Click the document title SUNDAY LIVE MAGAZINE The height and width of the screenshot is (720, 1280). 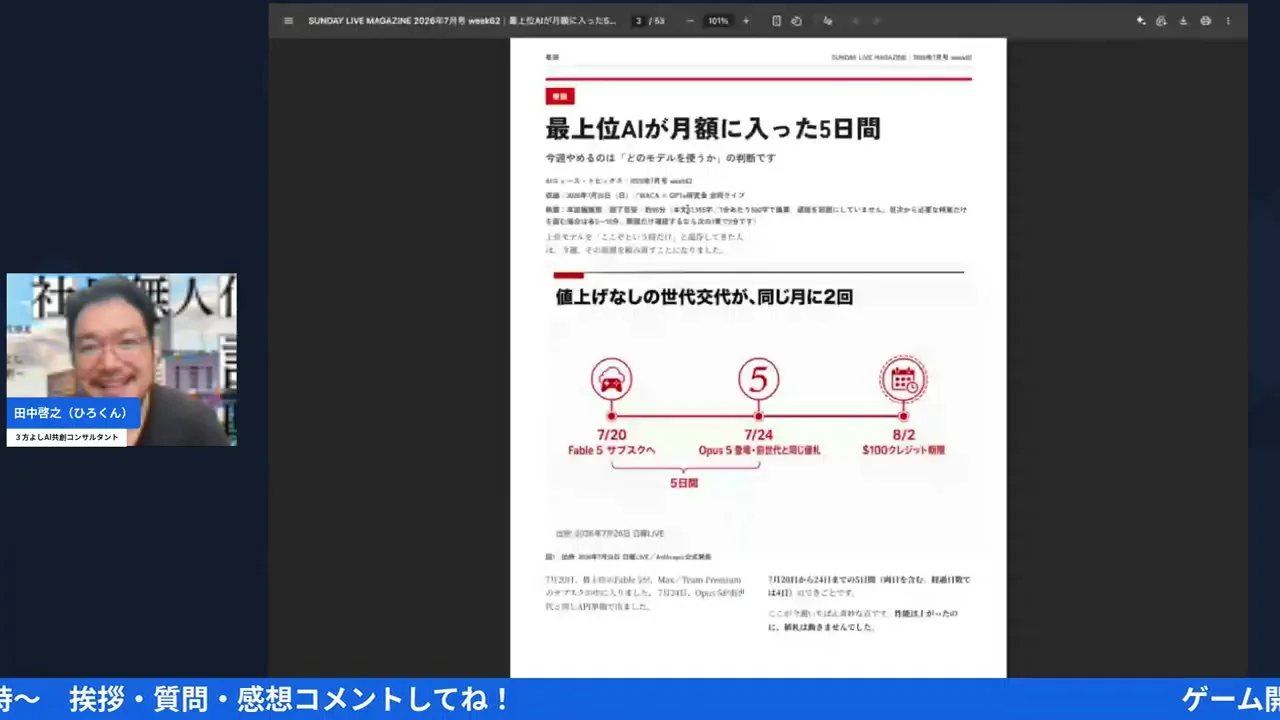462,21
